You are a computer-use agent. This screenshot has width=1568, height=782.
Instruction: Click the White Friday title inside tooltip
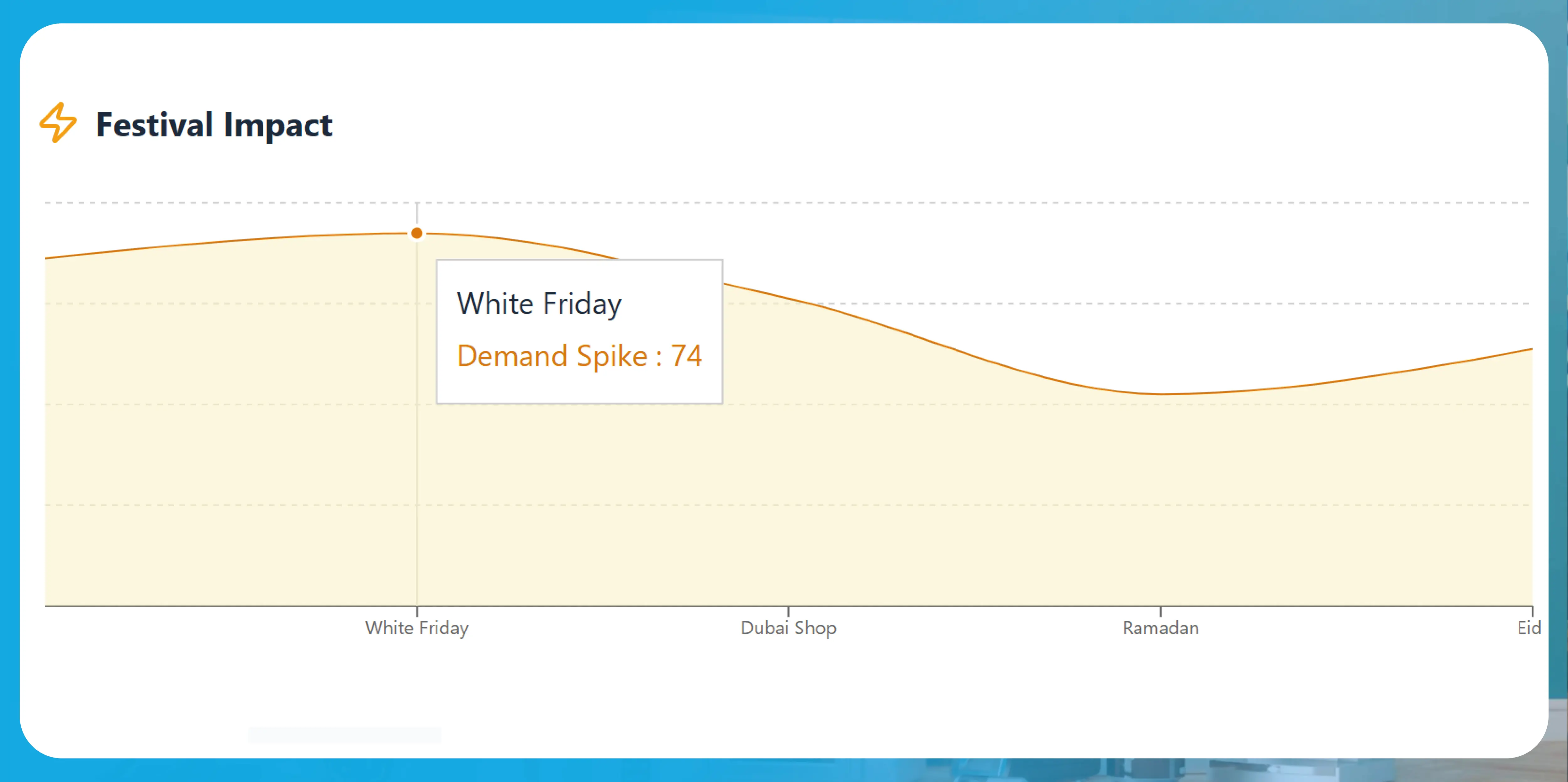[x=539, y=304]
